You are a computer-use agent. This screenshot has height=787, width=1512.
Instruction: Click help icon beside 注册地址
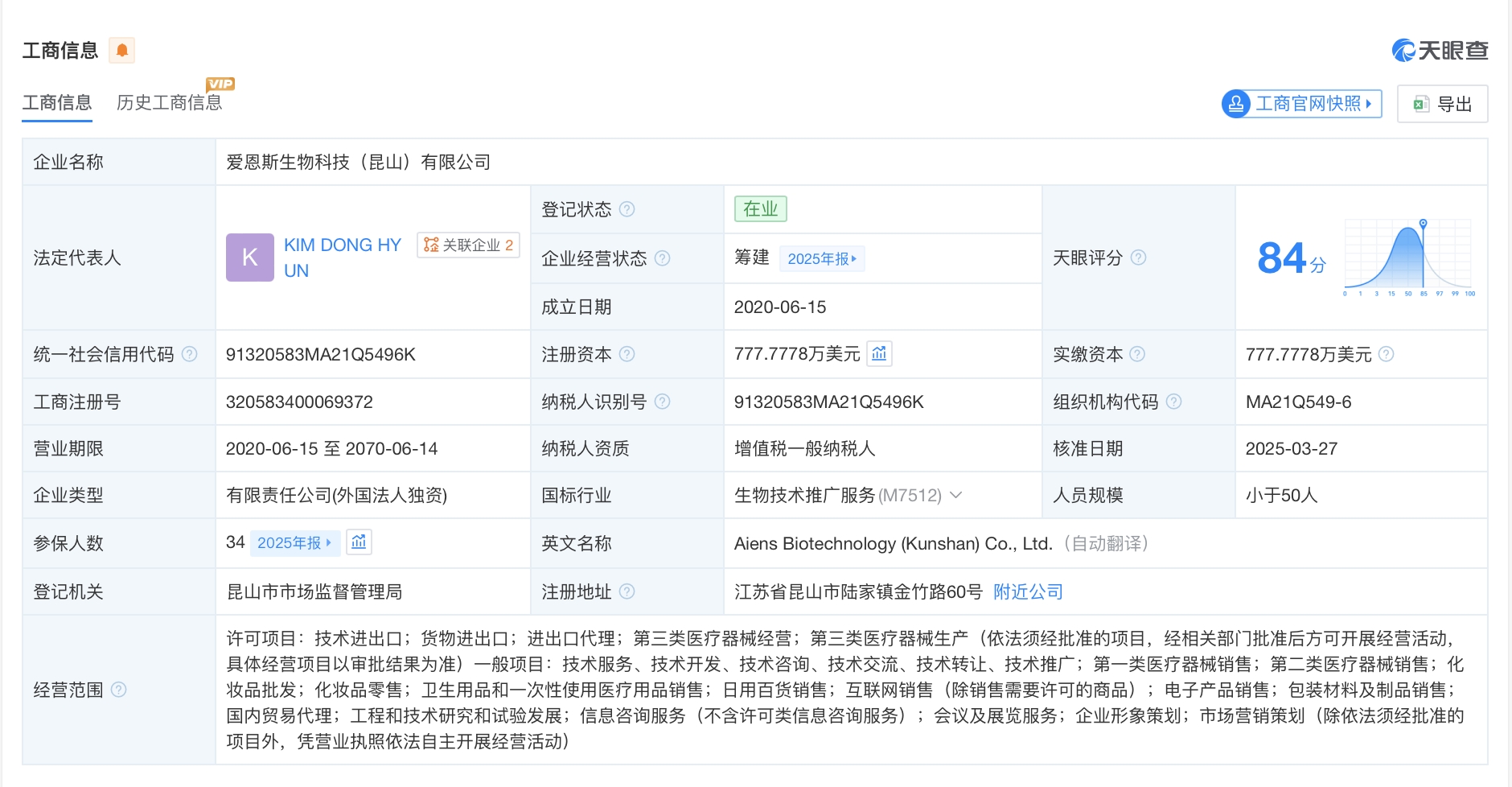click(x=627, y=591)
